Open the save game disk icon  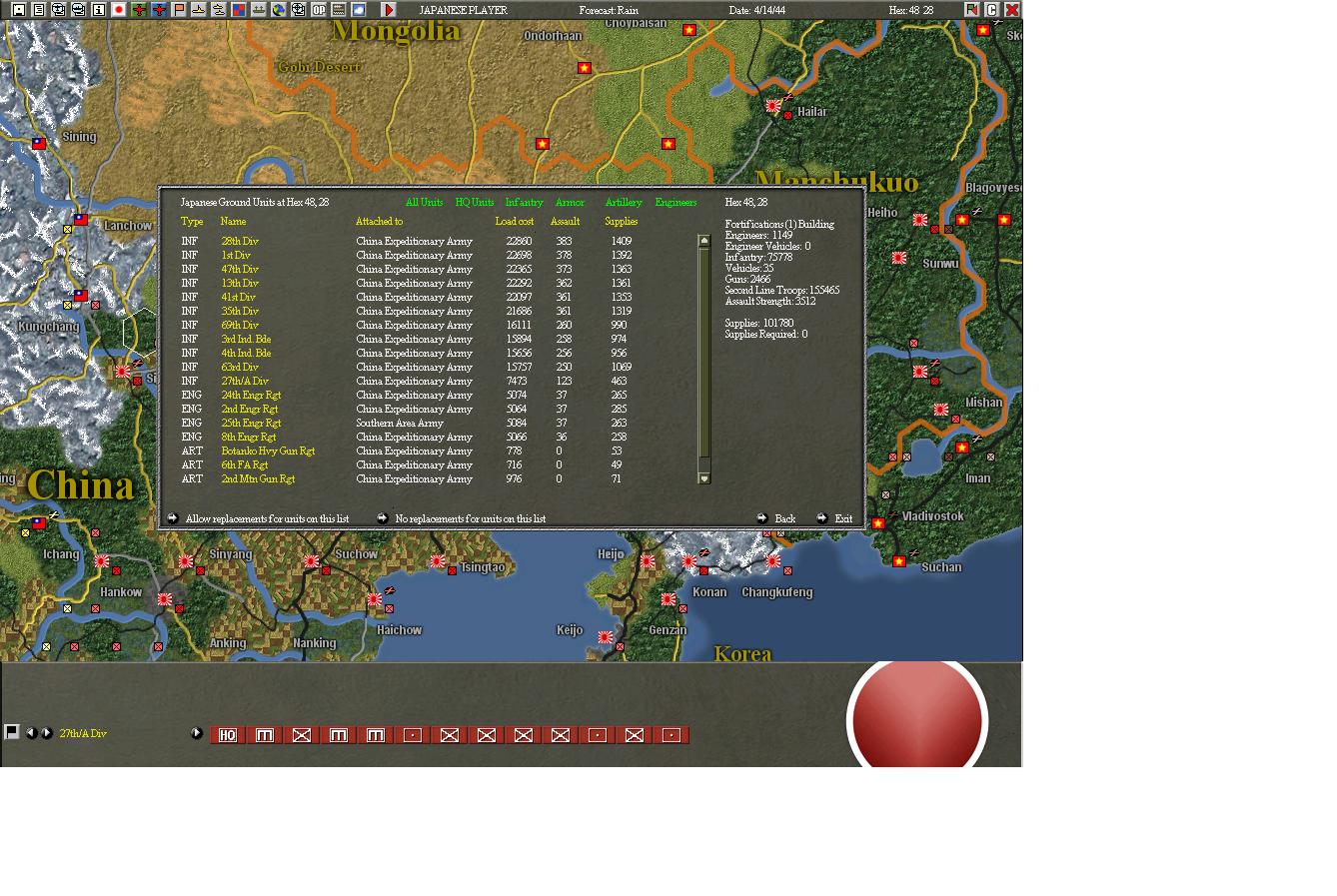[19, 10]
